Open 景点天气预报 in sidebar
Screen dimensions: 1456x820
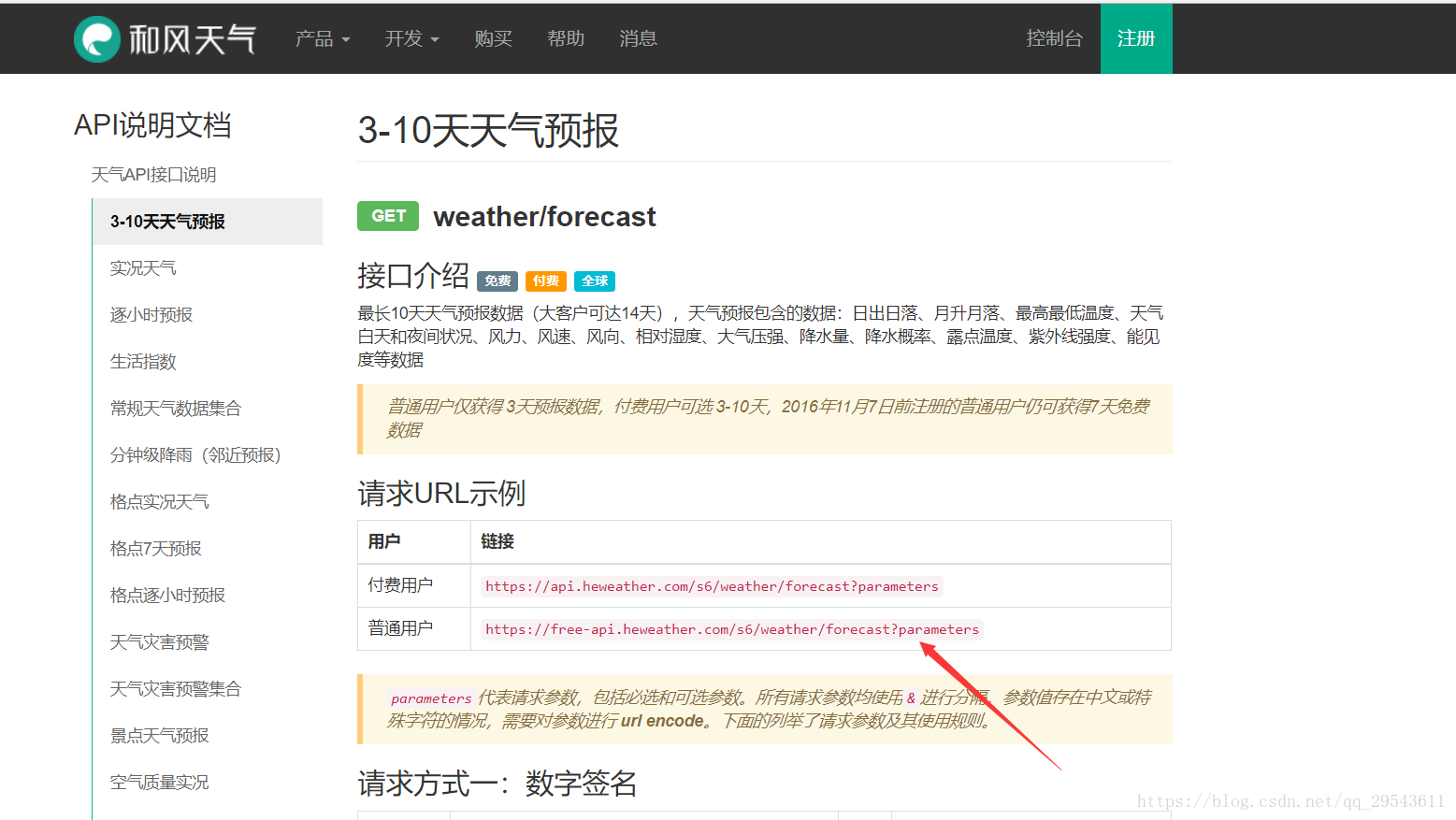[160, 736]
